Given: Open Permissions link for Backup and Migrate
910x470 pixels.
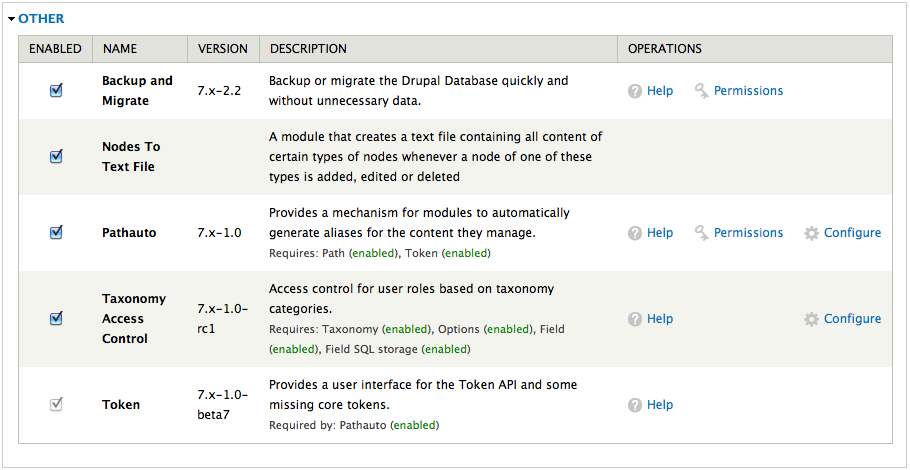Looking at the screenshot, I should (x=748, y=91).
